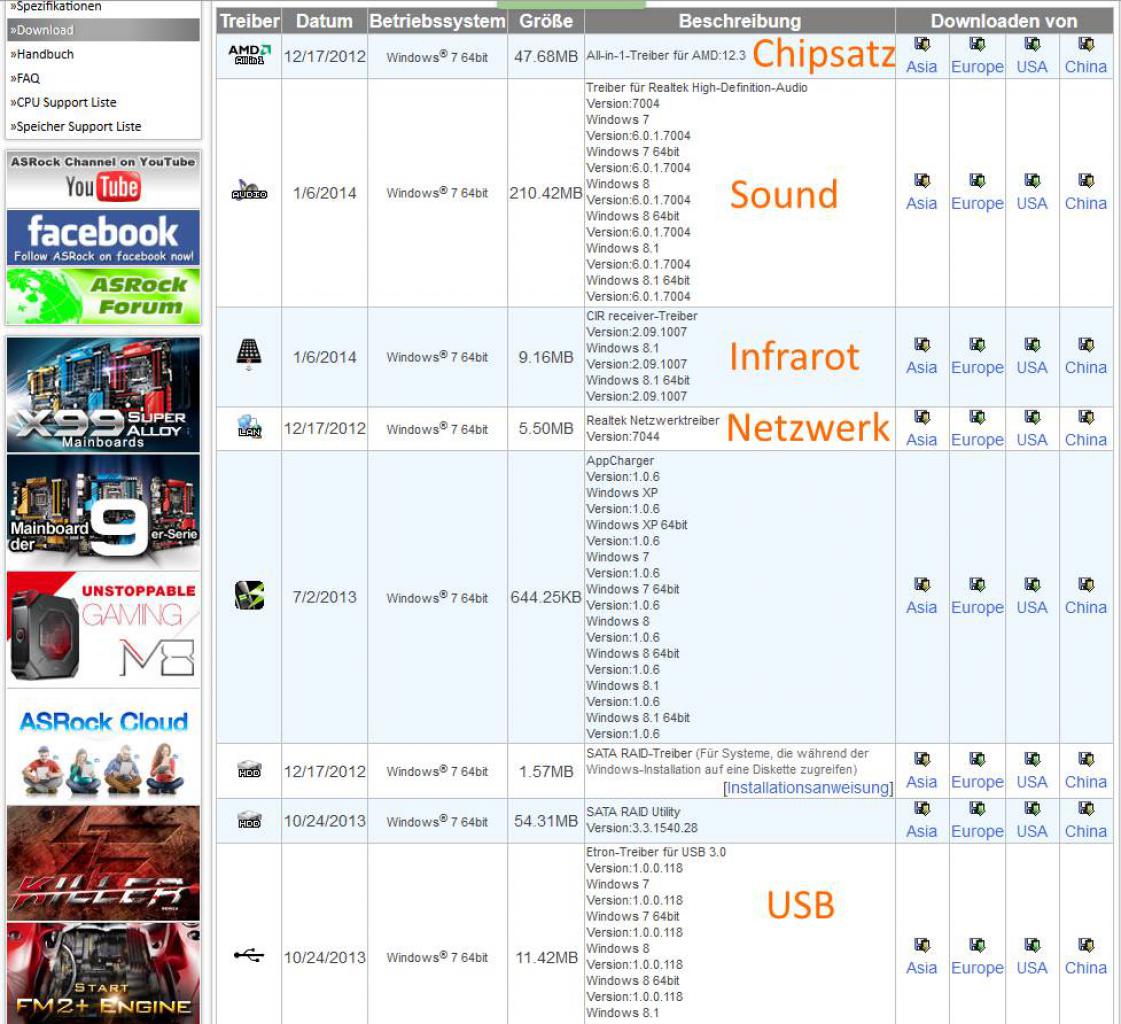
Task: Open facebook Follow ASRock banner
Action: (x=103, y=237)
